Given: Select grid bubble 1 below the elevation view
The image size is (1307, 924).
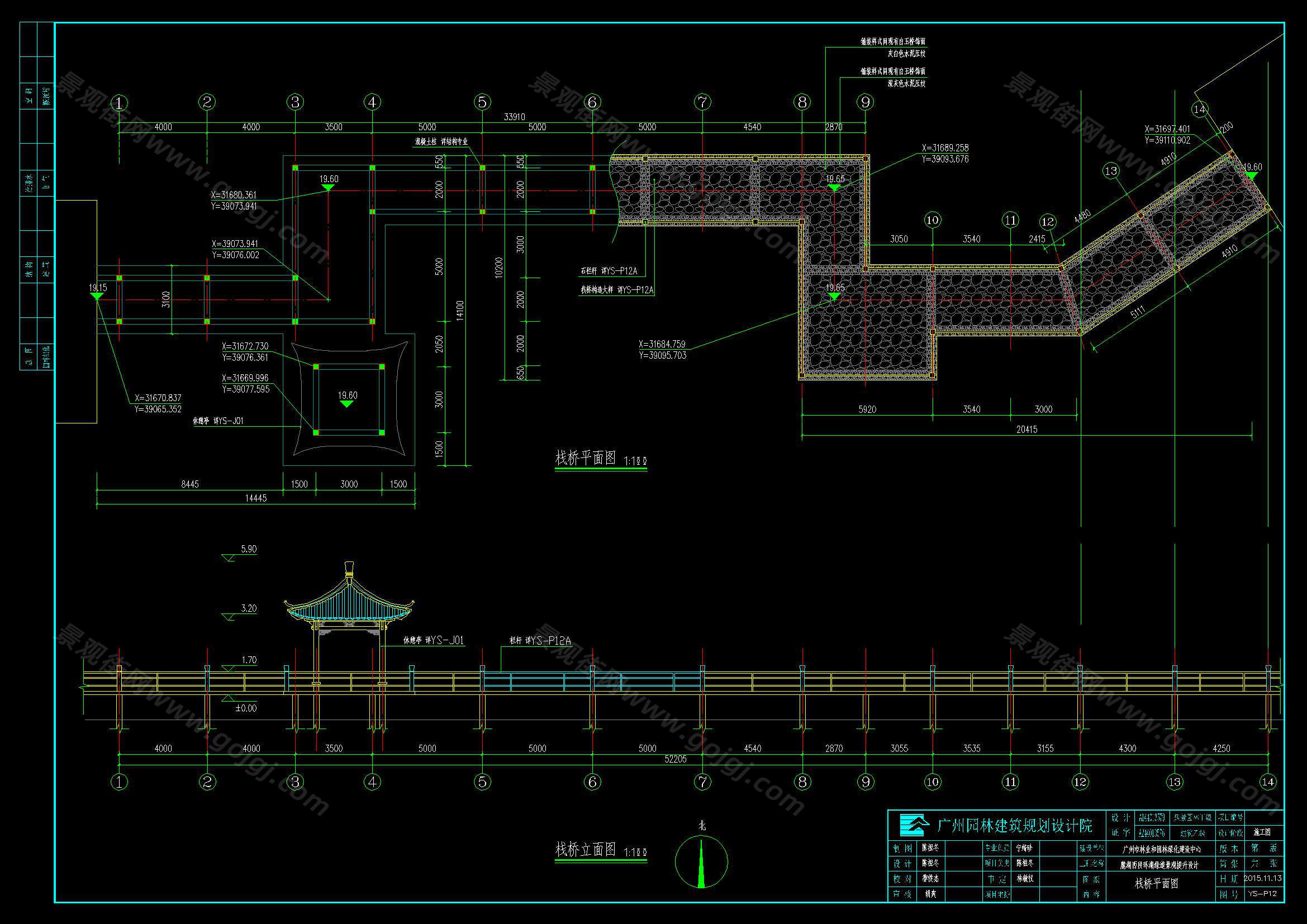Looking at the screenshot, I should coord(119,782).
